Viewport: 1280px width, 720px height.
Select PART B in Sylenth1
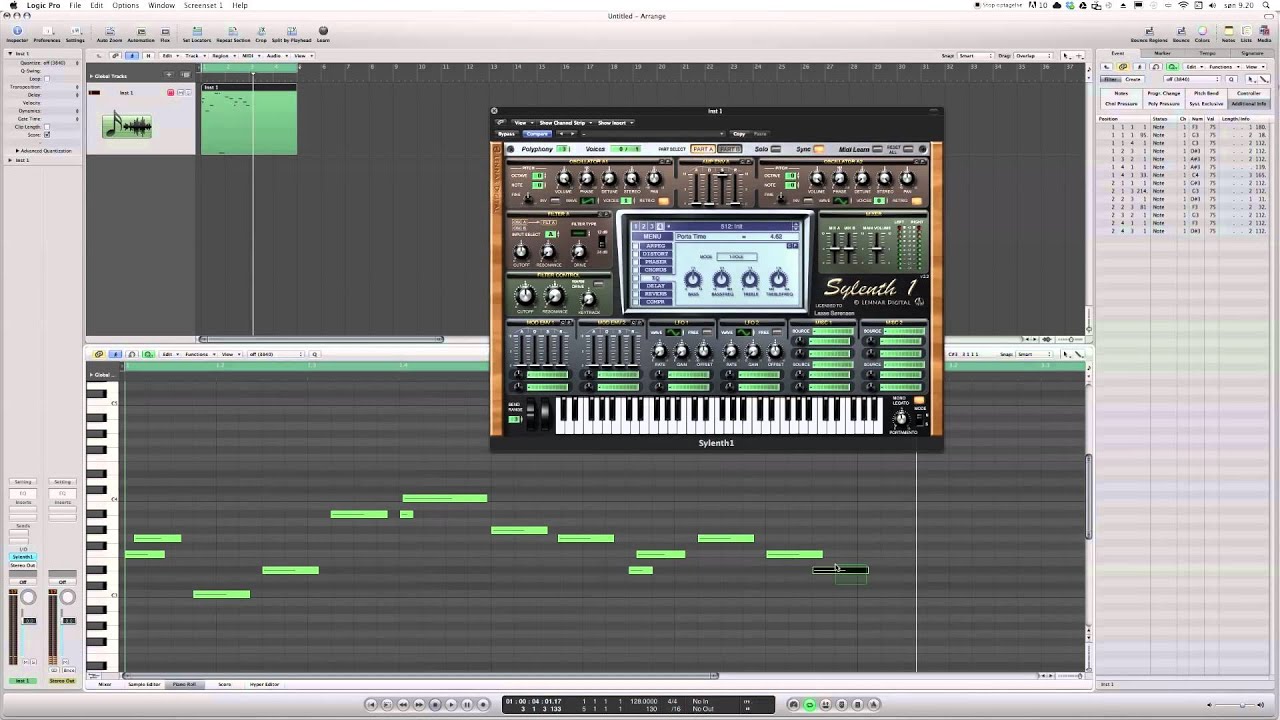[x=729, y=149]
